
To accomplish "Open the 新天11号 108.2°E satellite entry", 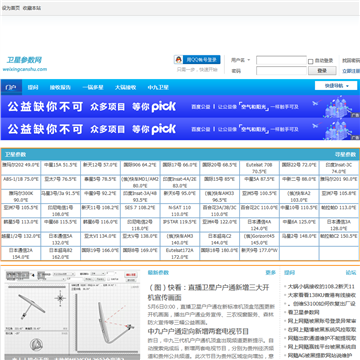I will [100, 207].
